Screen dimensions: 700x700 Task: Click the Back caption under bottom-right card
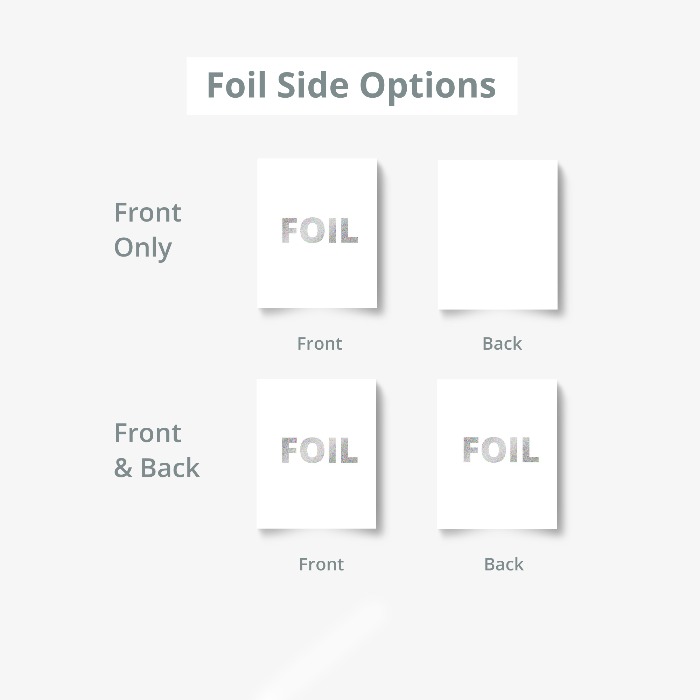click(x=504, y=564)
